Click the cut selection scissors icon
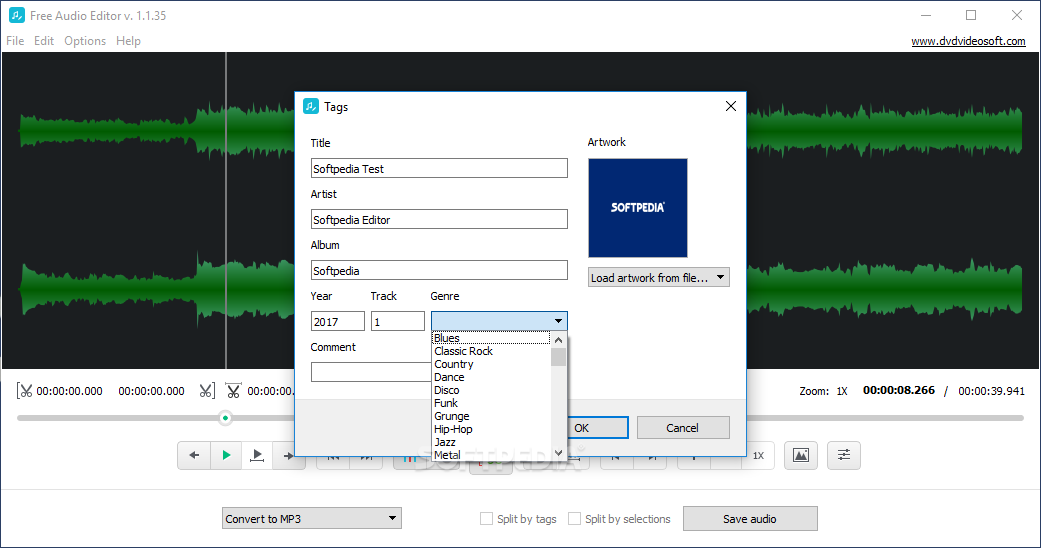The height and width of the screenshot is (548, 1041). 233,391
